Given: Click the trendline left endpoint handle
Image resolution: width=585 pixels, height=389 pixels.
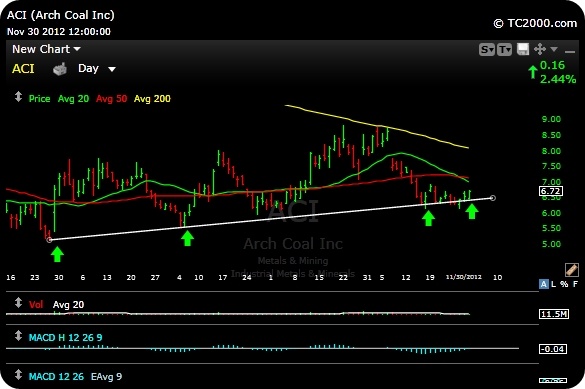Looking at the screenshot, I should pos(49,240).
